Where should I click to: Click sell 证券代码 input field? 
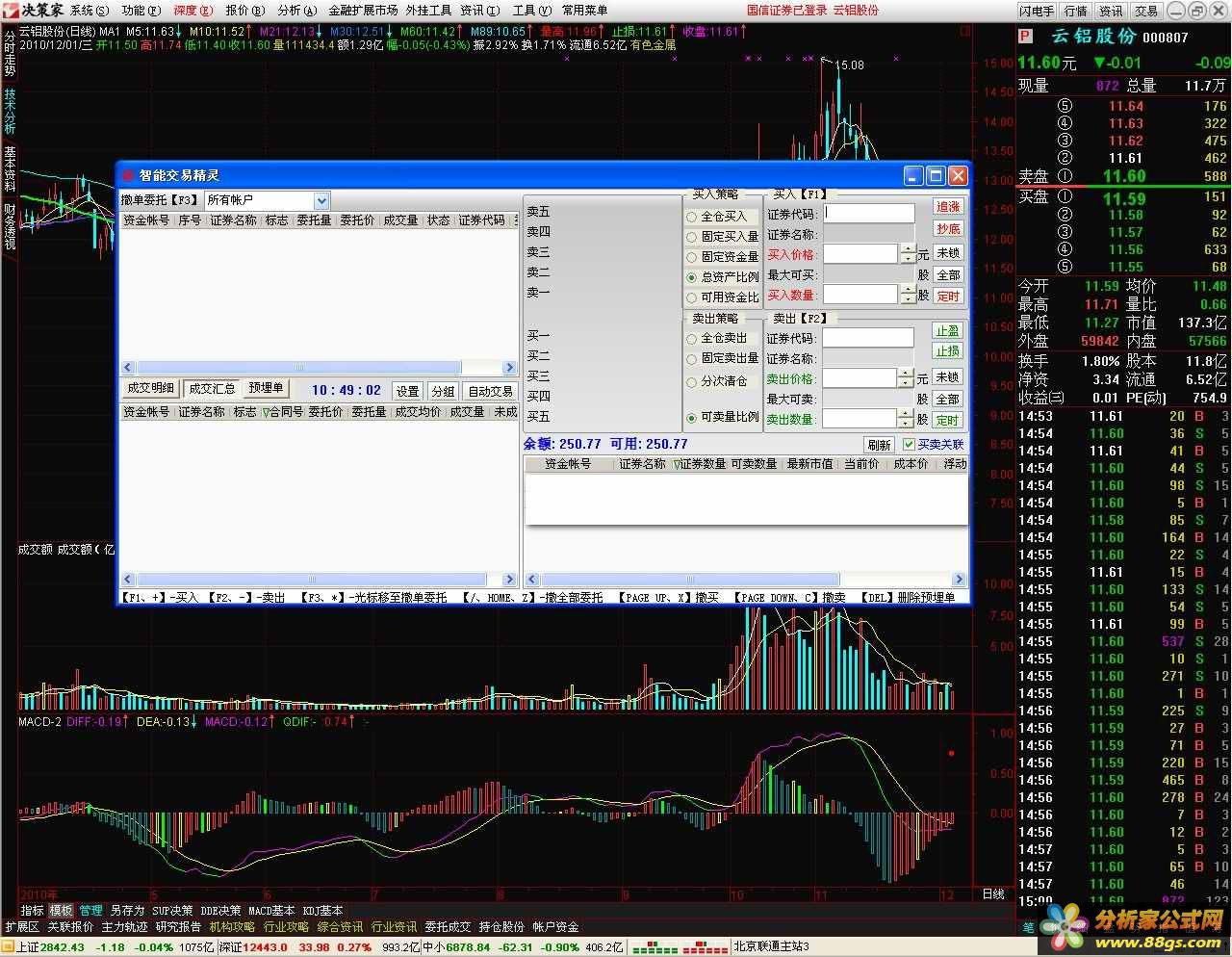868,338
